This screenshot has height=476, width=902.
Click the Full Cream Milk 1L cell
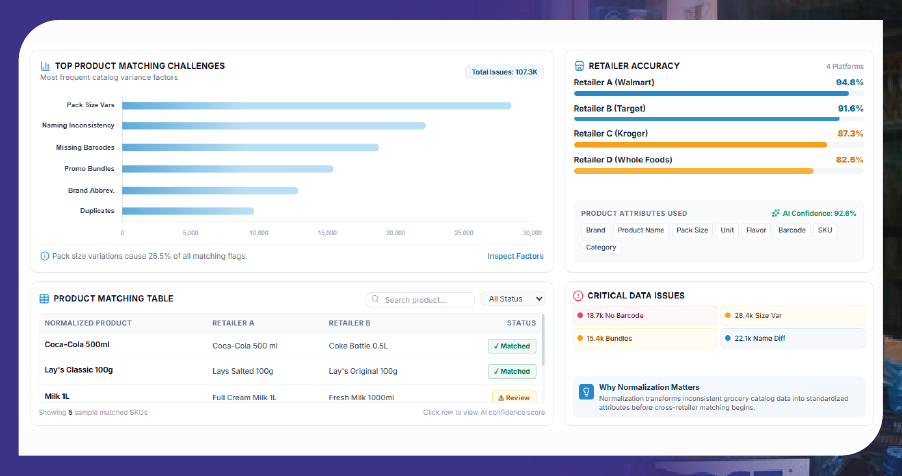coord(244,397)
